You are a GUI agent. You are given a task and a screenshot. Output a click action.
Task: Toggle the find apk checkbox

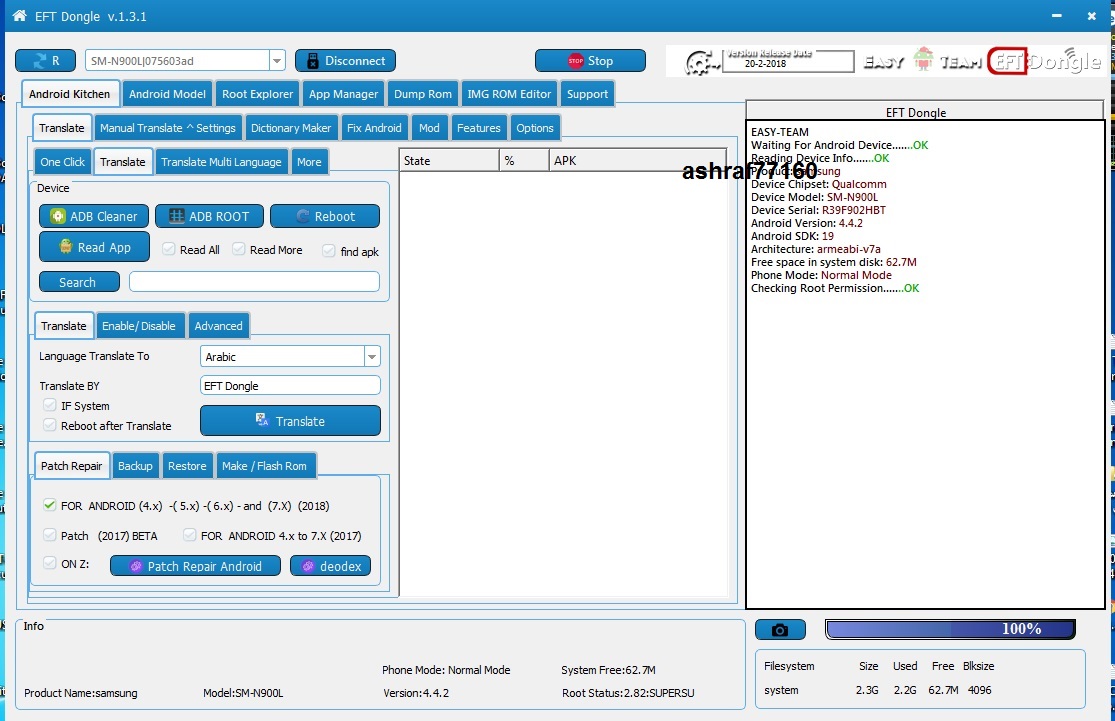point(329,251)
